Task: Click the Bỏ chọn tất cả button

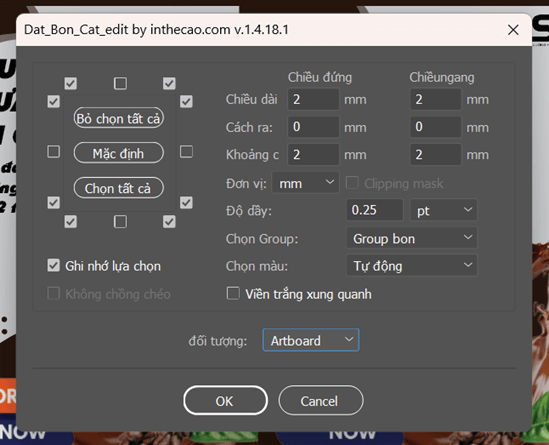Action: click(x=119, y=118)
